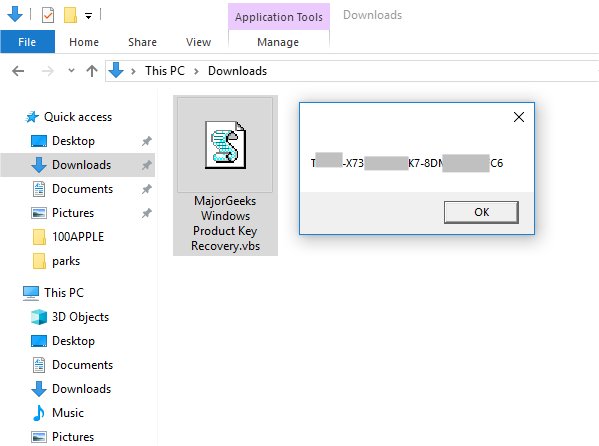Viewport: 599px width, 446px height.
Task: Open the Customize Quick Access Toolbar dropdown
Action: coord(88,16)
